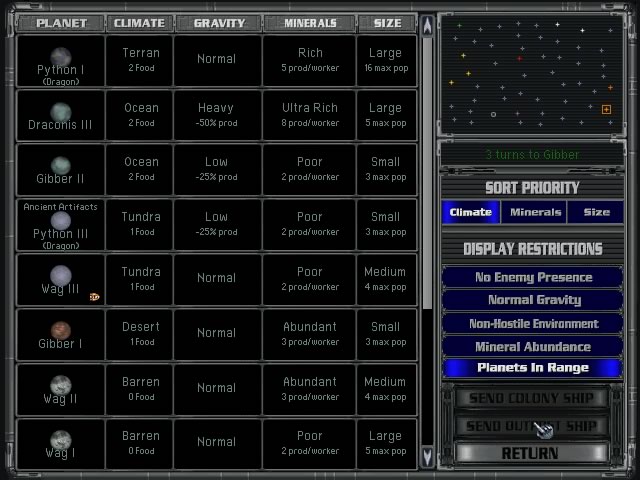This screenshot has height=480, width=640.
Task: Click Send Outpost Ship button
Action: pyautogui.click(x=531, y=426)
